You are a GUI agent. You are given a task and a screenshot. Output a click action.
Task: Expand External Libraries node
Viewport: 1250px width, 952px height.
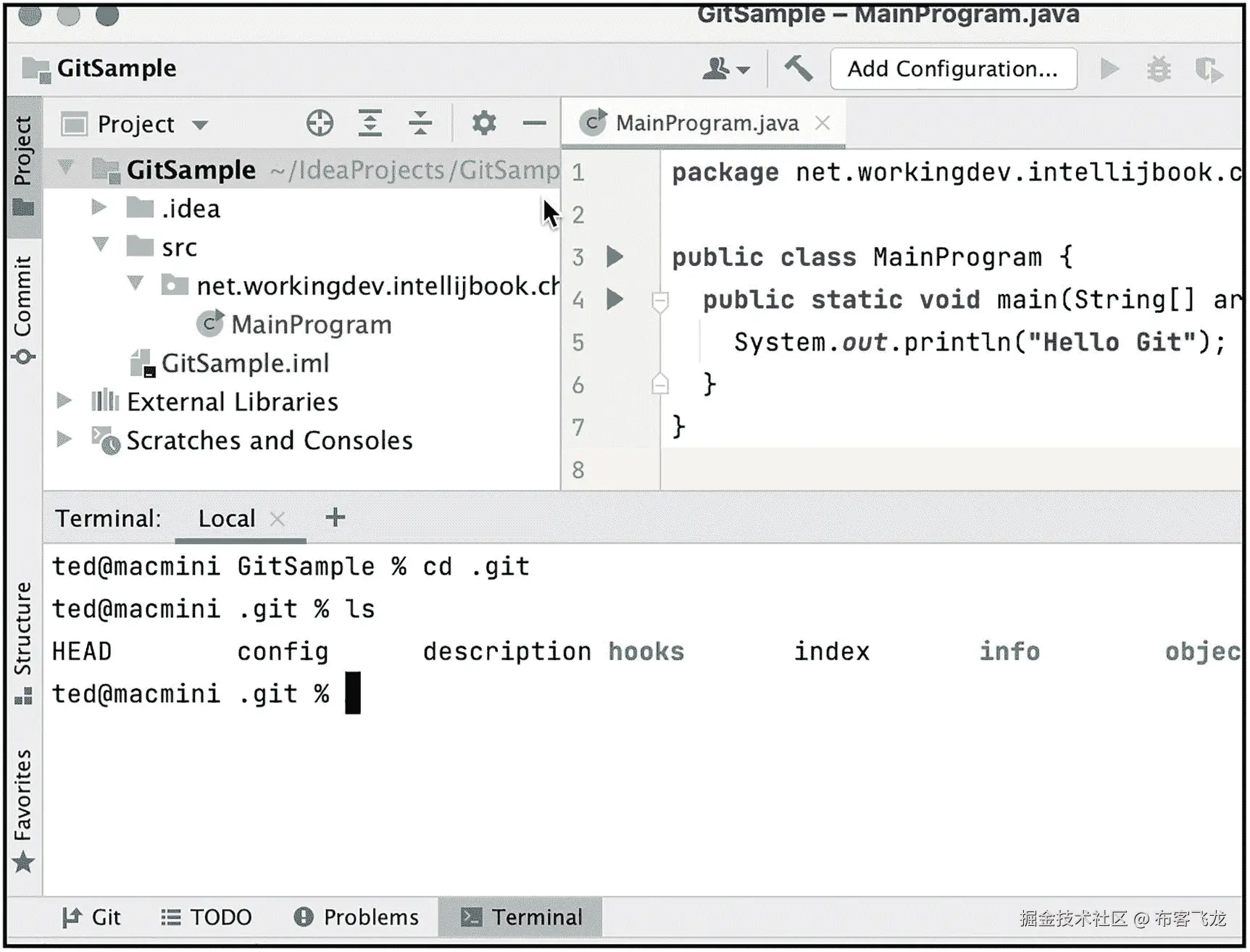tap(64, 401)
